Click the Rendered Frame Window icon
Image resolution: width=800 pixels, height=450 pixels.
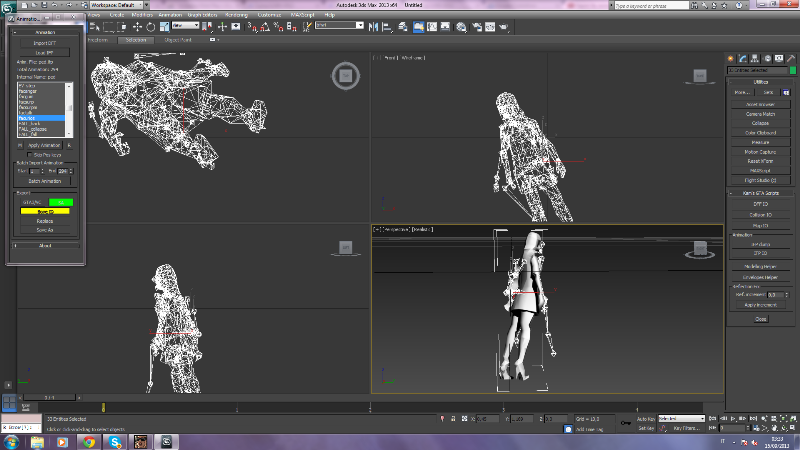pos(490,27)
